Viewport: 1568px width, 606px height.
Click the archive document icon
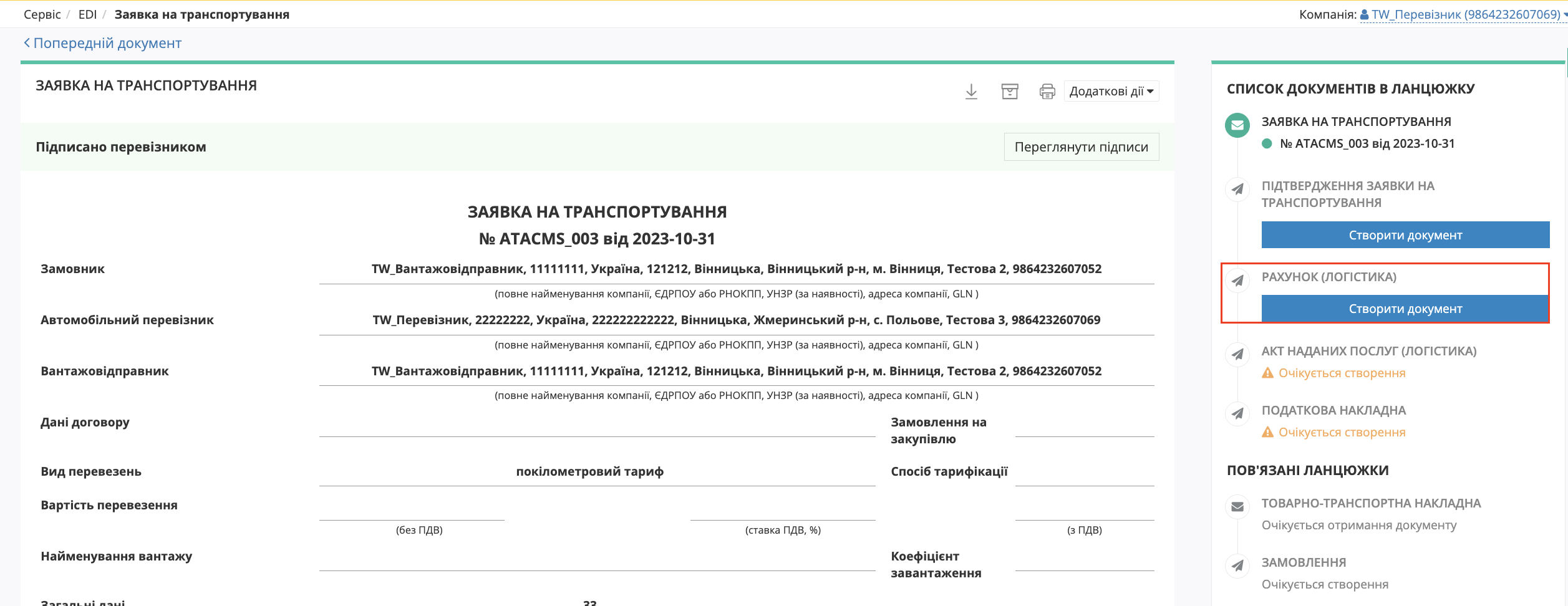[1009, 92]
